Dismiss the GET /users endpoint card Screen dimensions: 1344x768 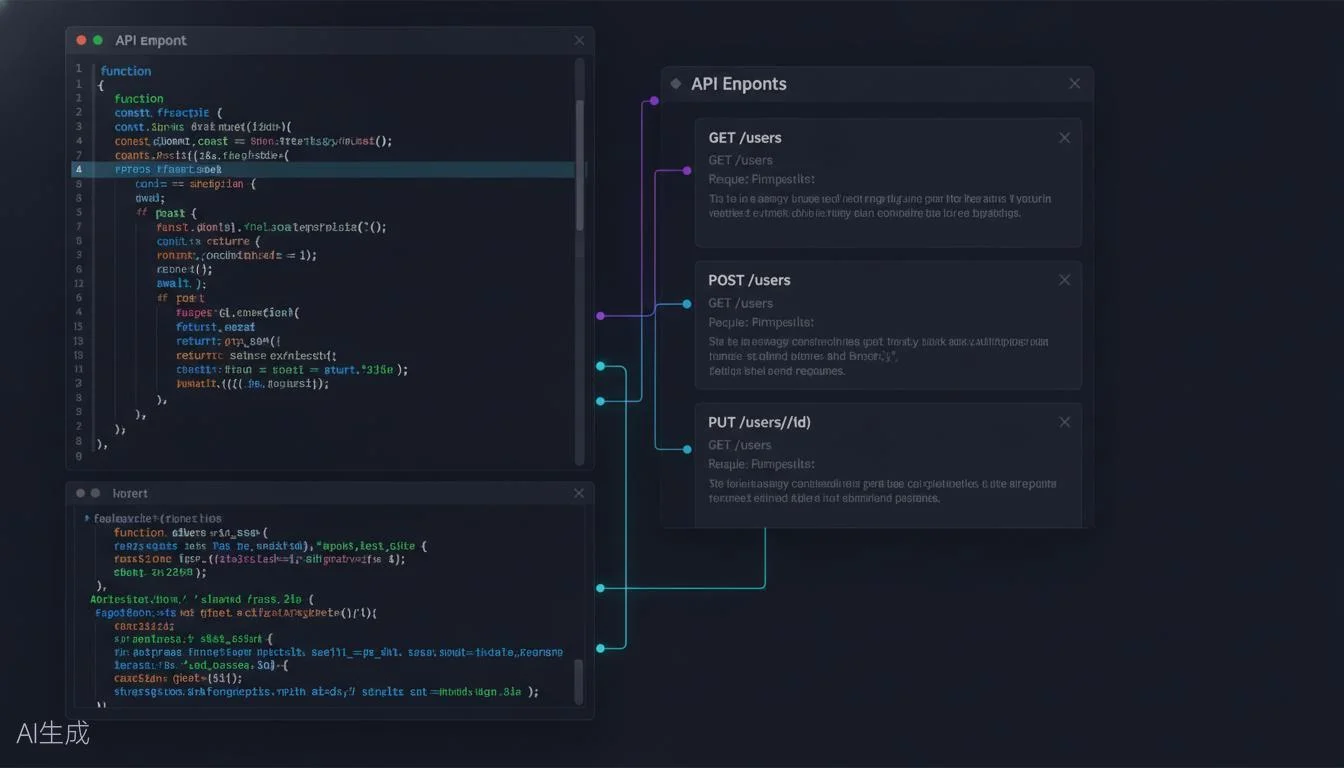coord(1064,138)
